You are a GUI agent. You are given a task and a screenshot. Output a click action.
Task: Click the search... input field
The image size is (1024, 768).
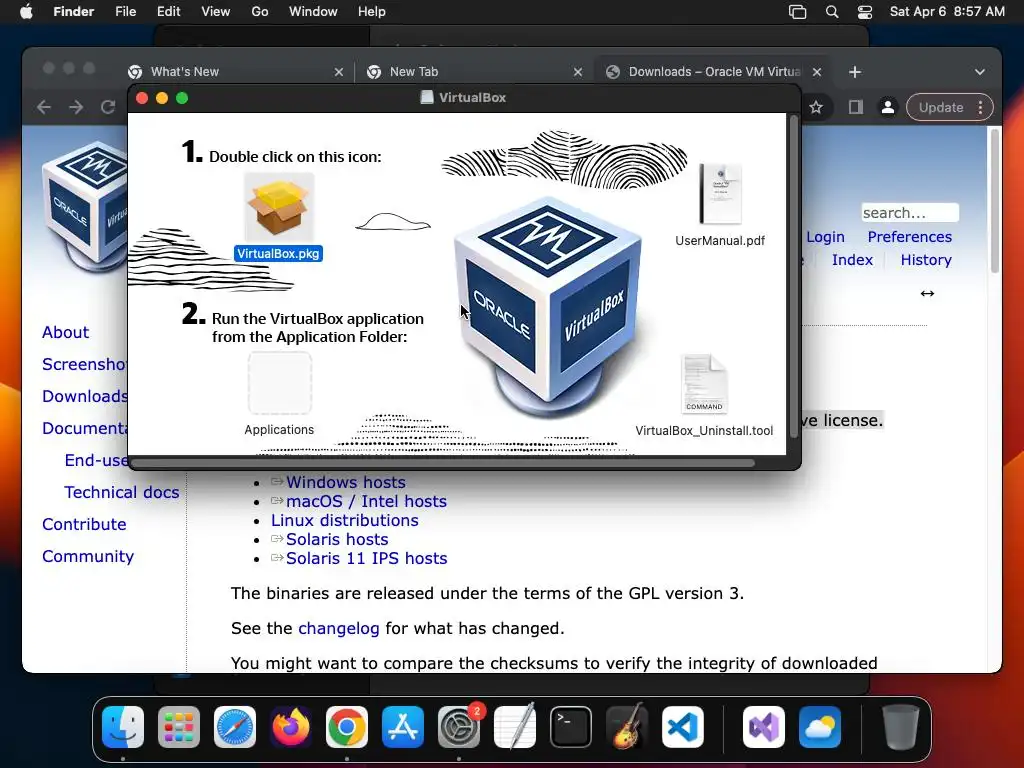tap(910, 213)
